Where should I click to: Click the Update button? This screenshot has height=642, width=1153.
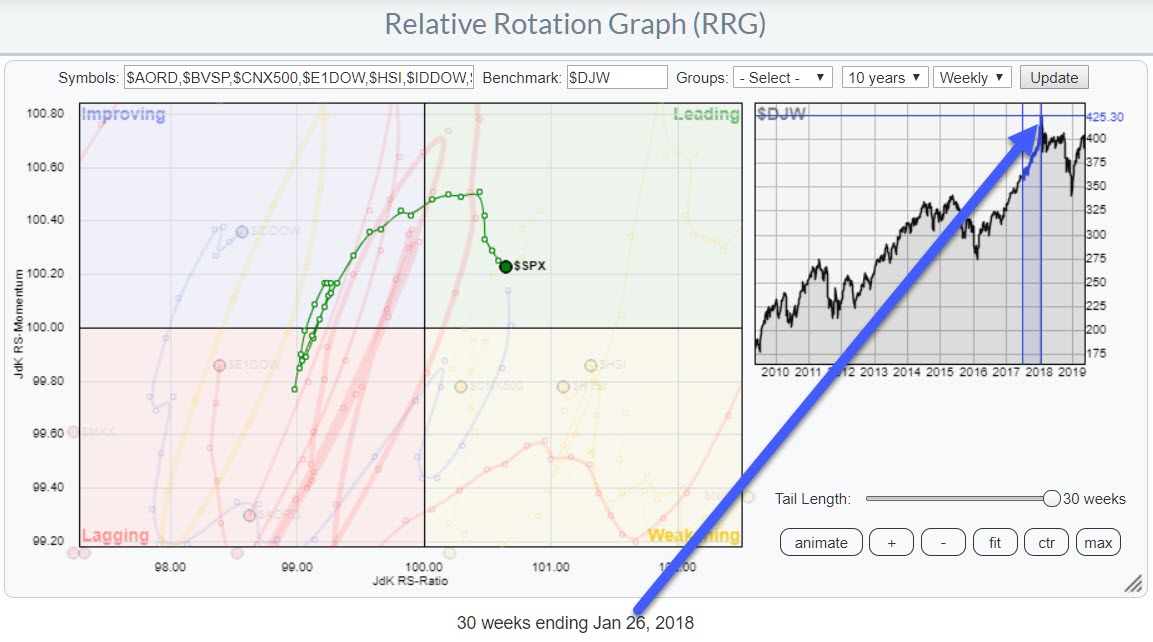1054,78
